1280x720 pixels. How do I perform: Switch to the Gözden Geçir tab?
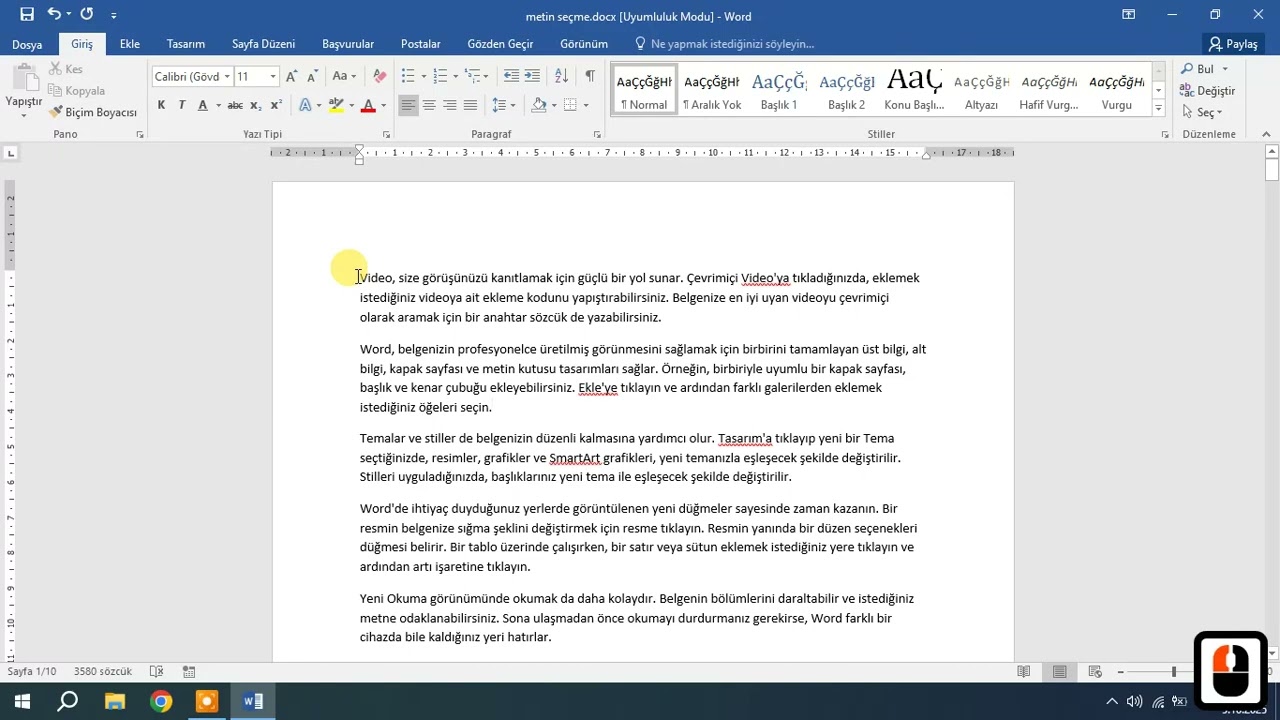pos(500,44)
